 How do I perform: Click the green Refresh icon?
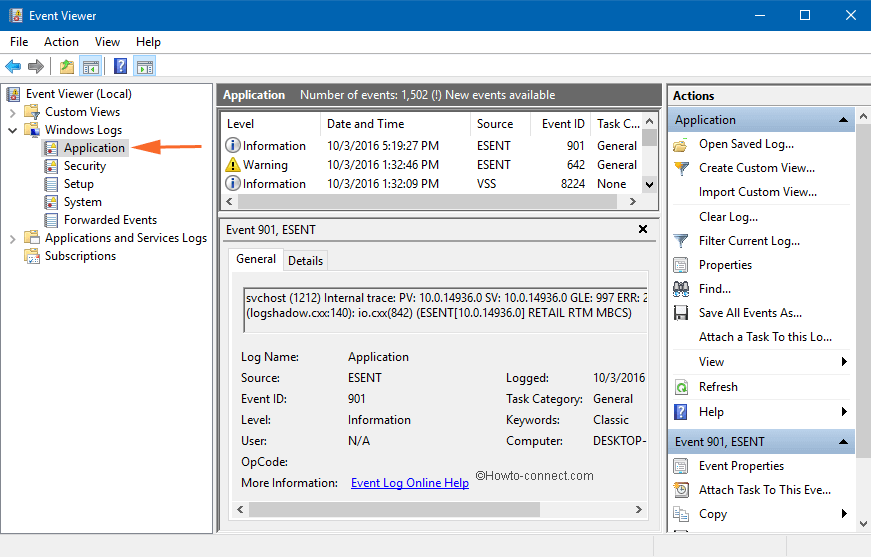tap(681, 387)
